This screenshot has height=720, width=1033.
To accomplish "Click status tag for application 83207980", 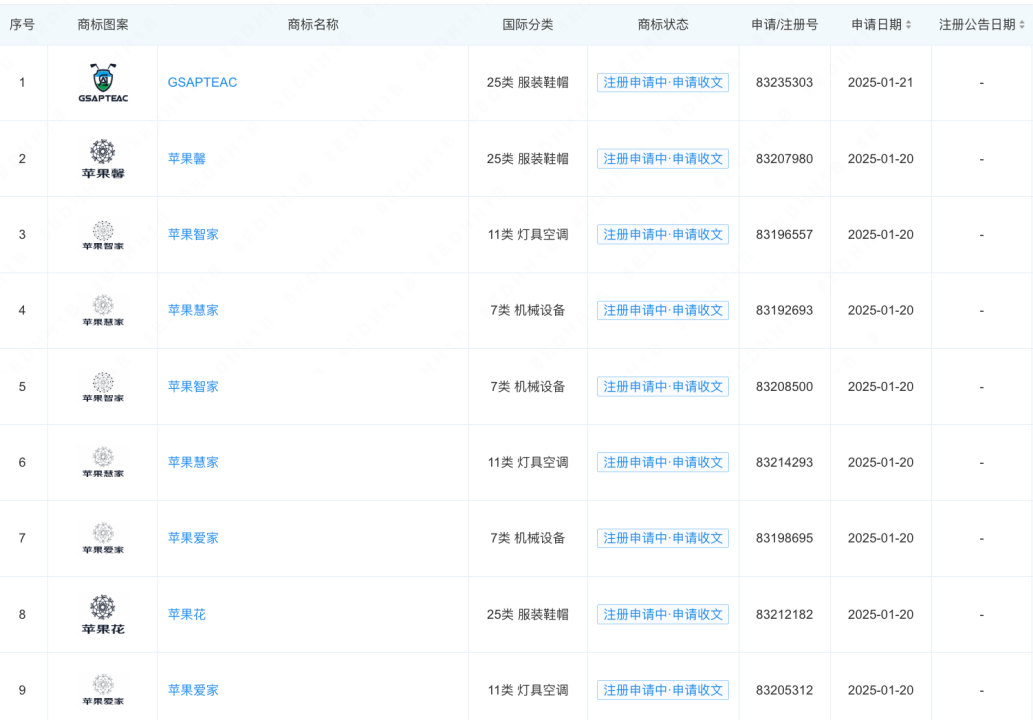I will pyautogui.click(x=663, y=159).
